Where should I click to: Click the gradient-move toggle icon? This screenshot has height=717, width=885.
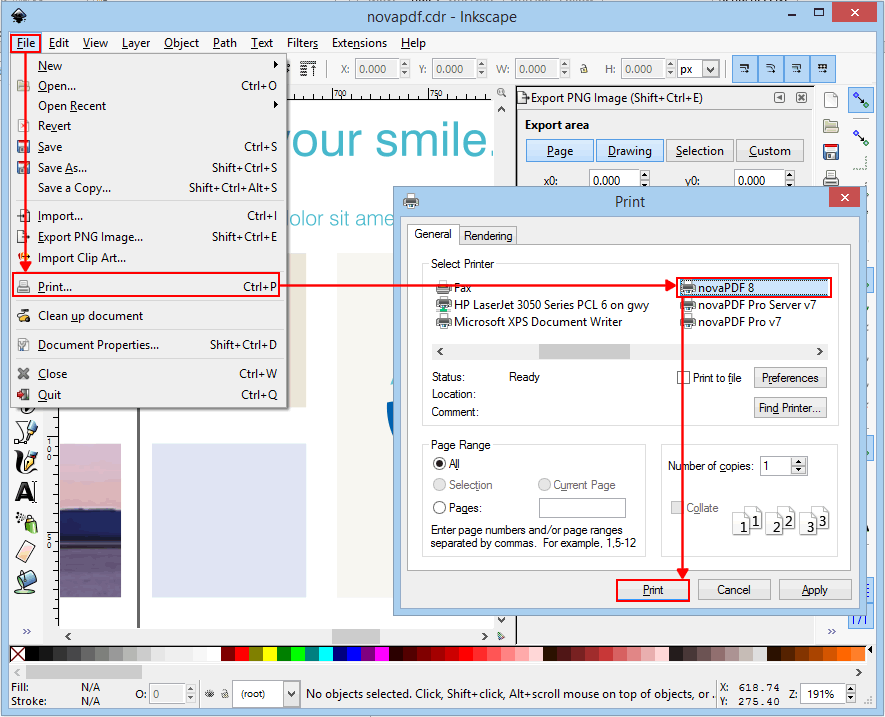796,69
